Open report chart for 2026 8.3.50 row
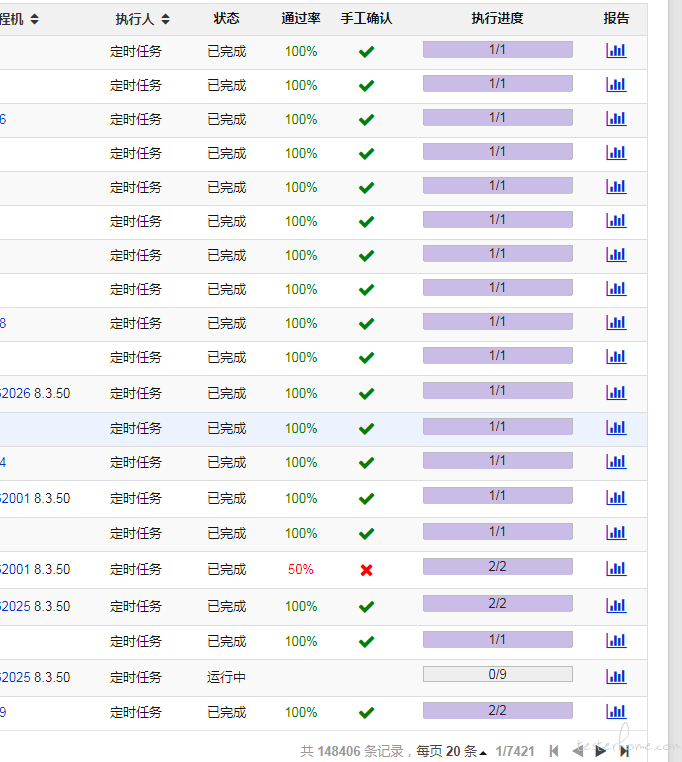Screen dimensions: 682x762 pos(616,393)
